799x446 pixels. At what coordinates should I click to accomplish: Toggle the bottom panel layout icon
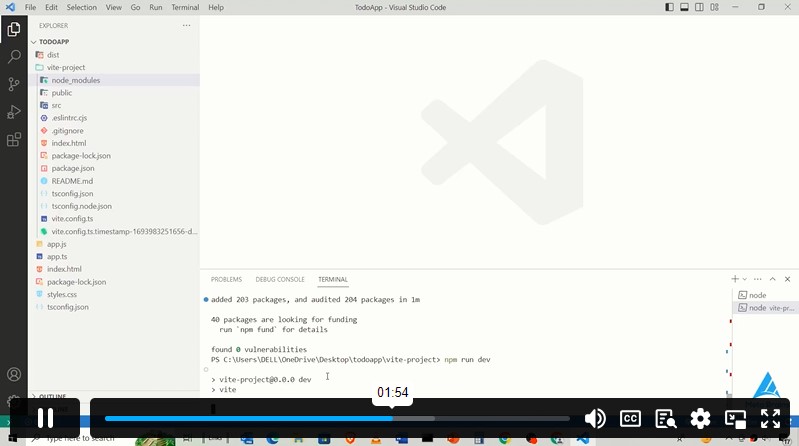pyautogui.click(x=684, y=7)
